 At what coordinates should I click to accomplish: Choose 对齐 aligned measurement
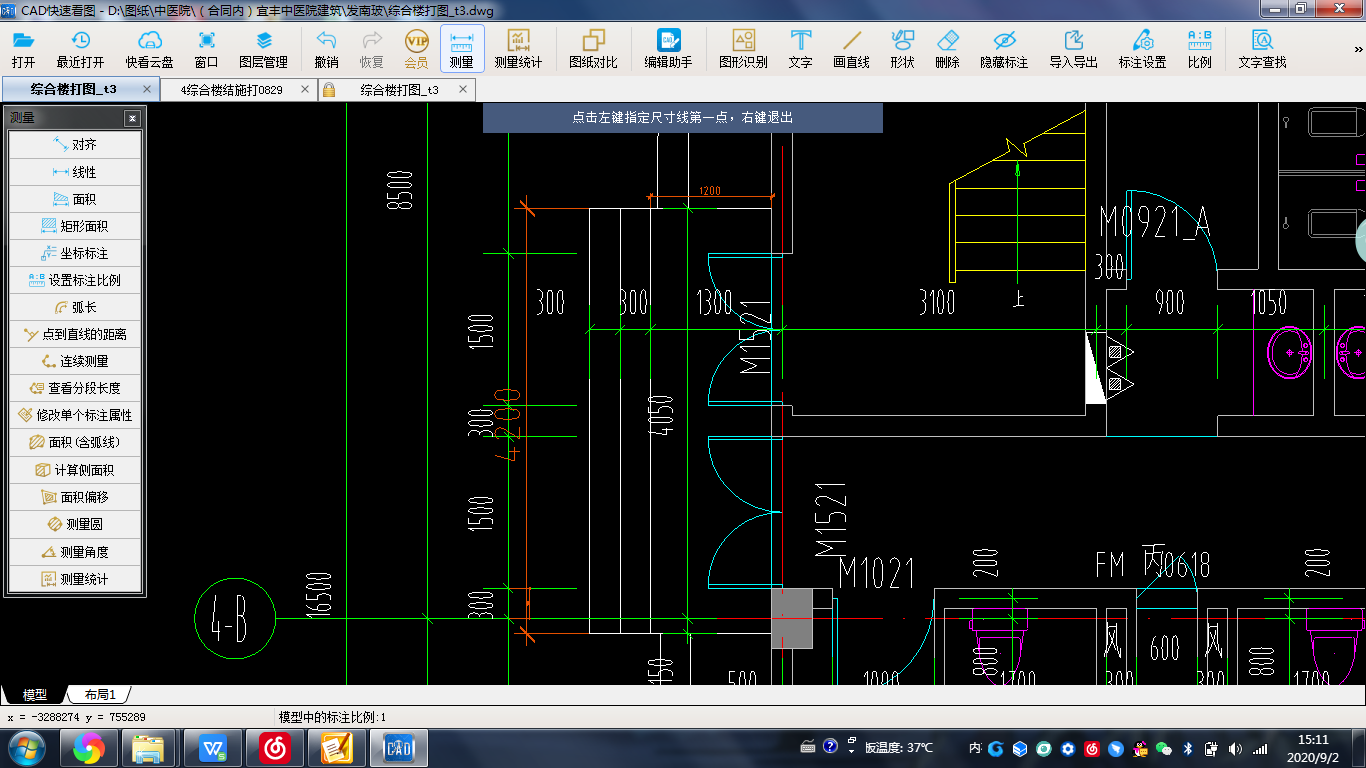pos(75,145)
